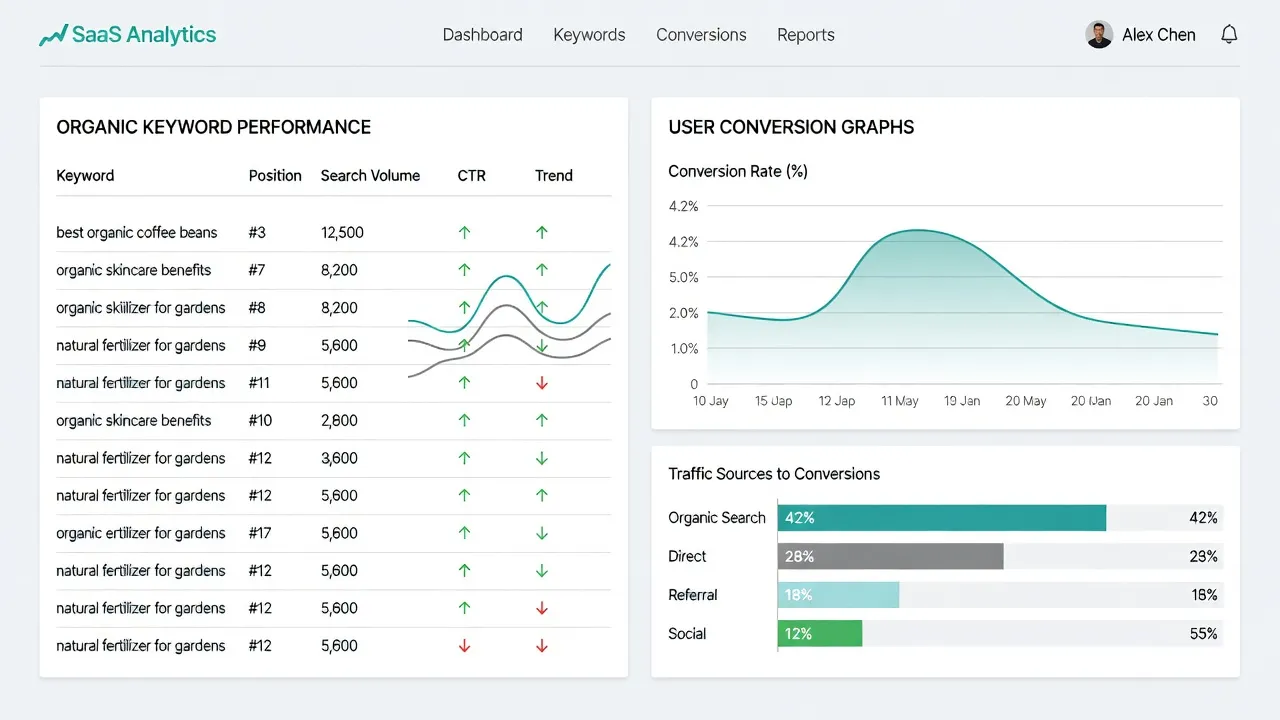Viewport: 1280px width, 720px height.
Task: Click the Trend arrow in the 3,600 volume row
Action: coord(542,458)
